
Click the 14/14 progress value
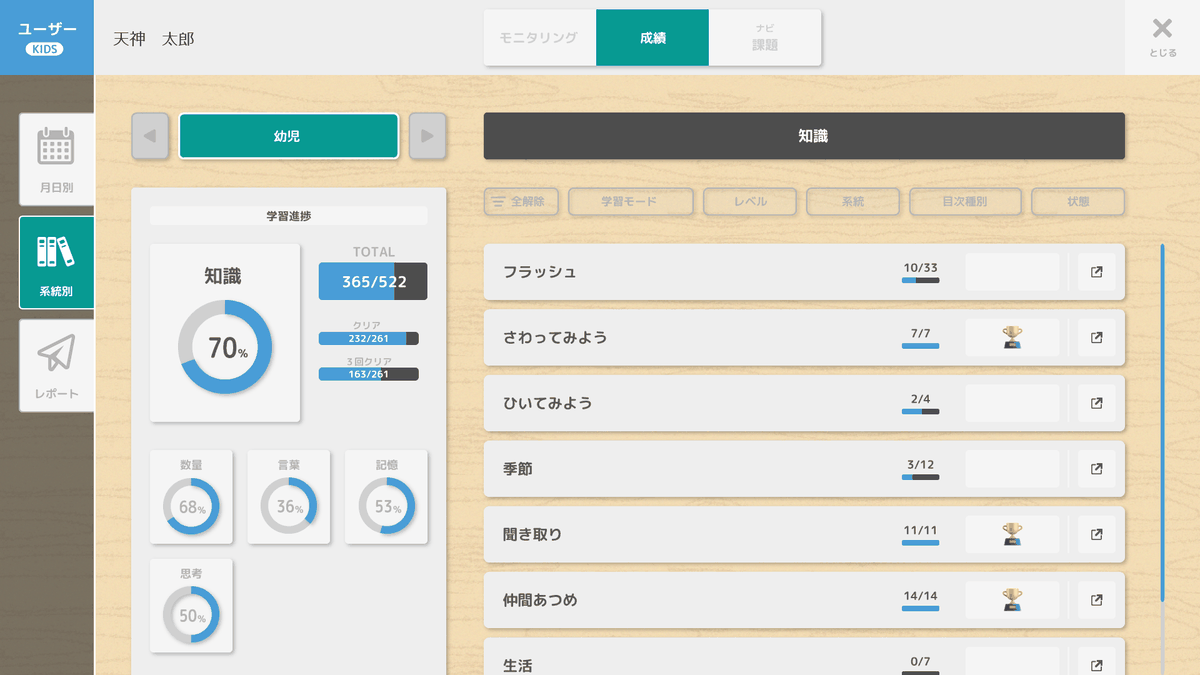click(x=920, y=596)
